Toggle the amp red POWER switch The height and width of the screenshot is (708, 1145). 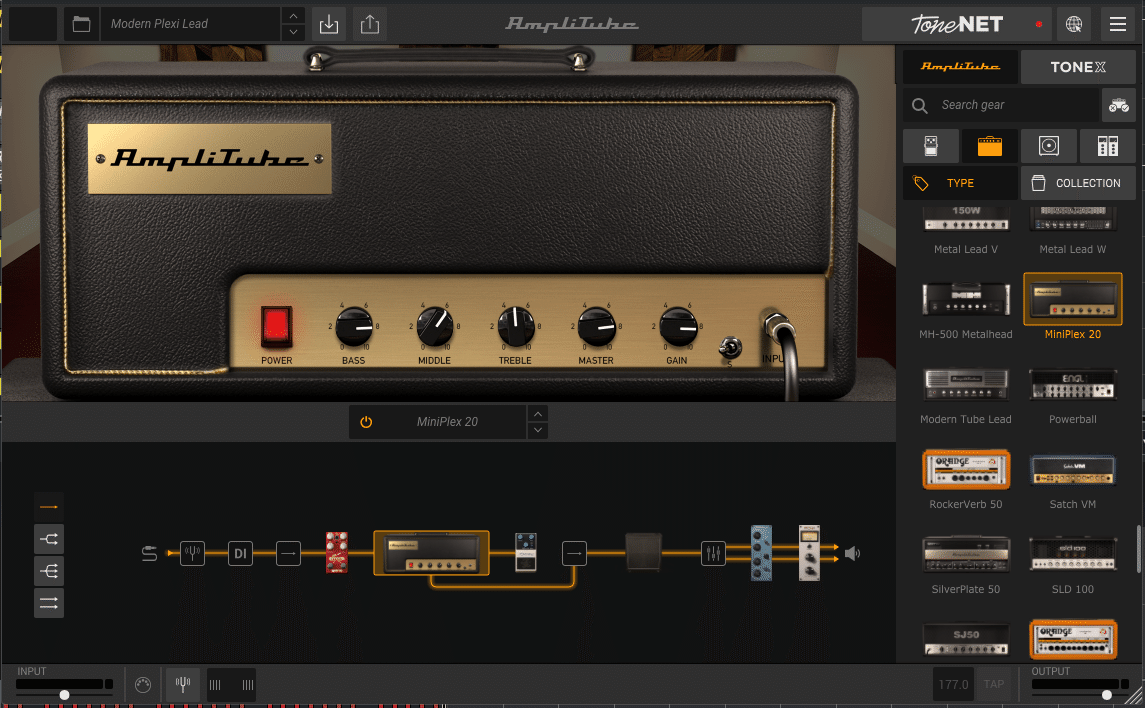[x=276, y=326]
